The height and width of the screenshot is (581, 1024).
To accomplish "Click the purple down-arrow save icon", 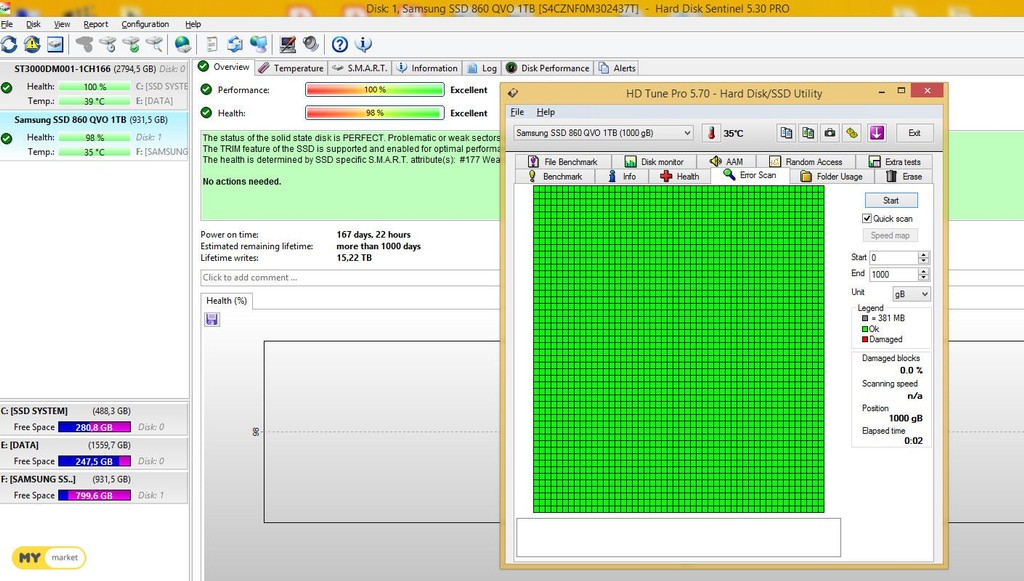I will [x=877, y=133].
